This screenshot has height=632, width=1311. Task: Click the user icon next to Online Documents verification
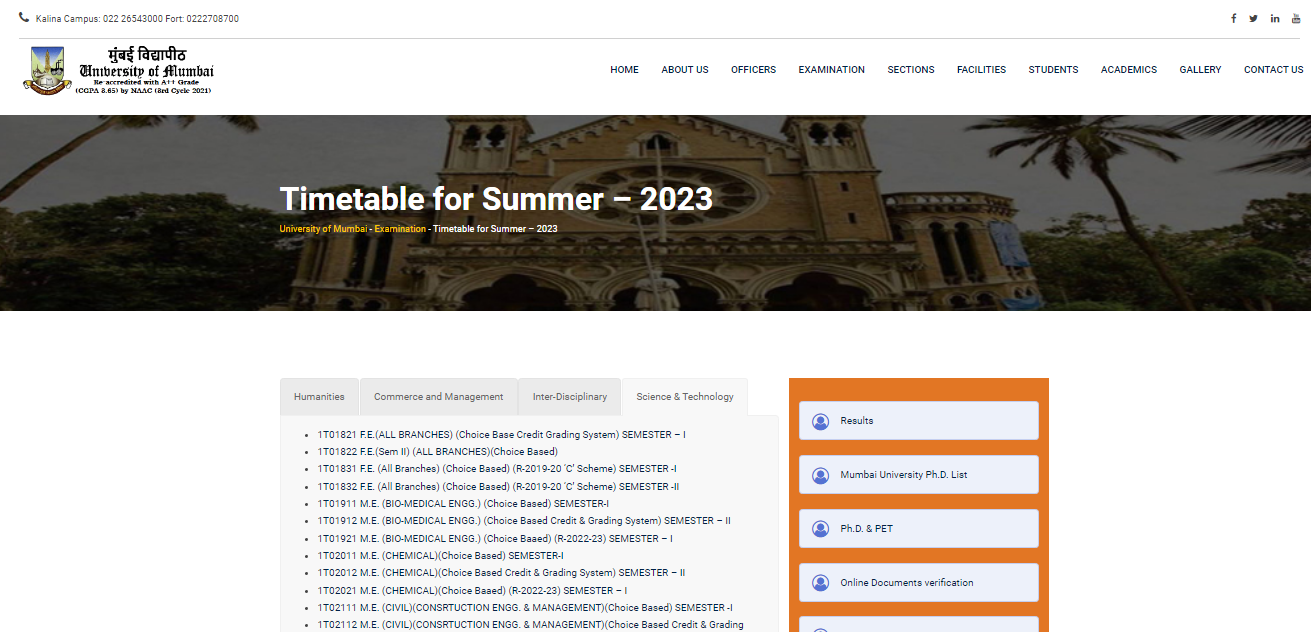click(821, 583)
